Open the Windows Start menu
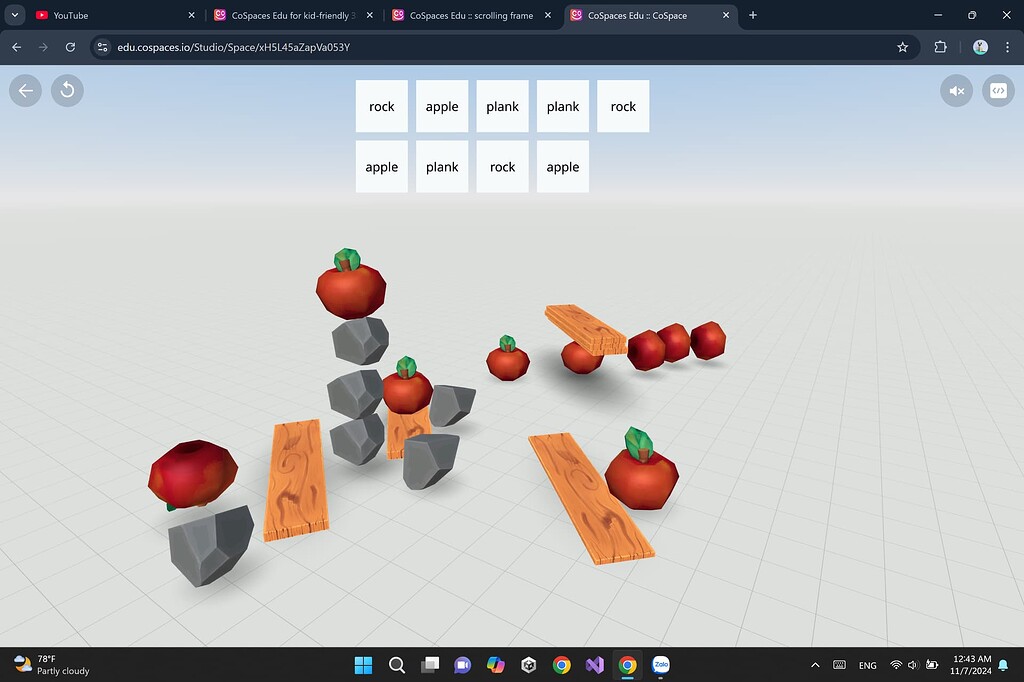Image resolution: width=1024 pixels, height=682 pixels. 363,665
